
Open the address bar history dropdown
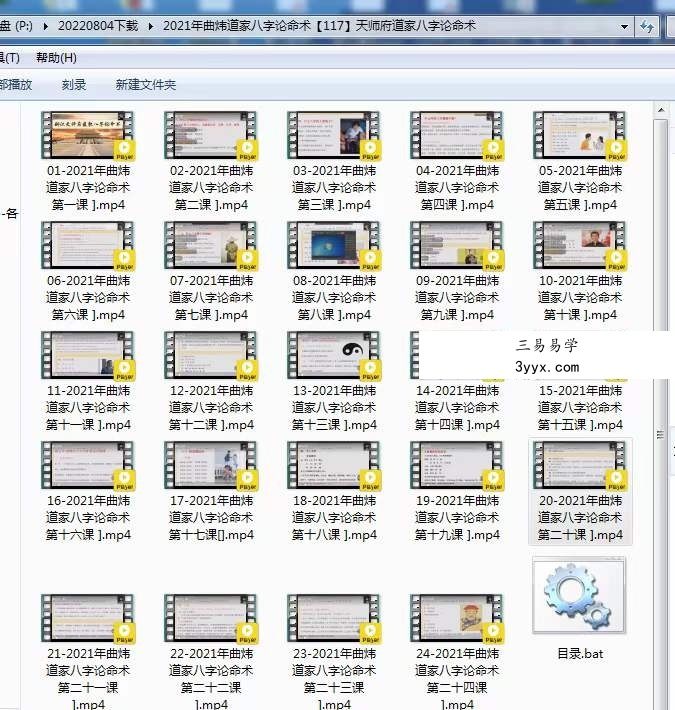coord(624,26)
